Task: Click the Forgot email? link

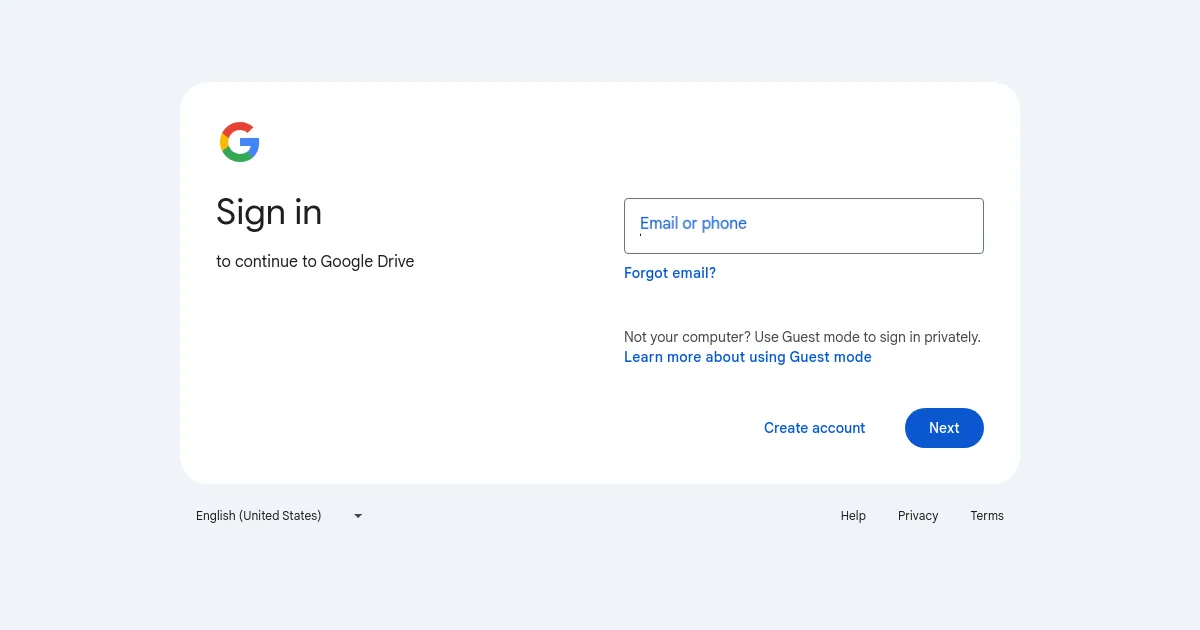Action: (x=669, y=272)
